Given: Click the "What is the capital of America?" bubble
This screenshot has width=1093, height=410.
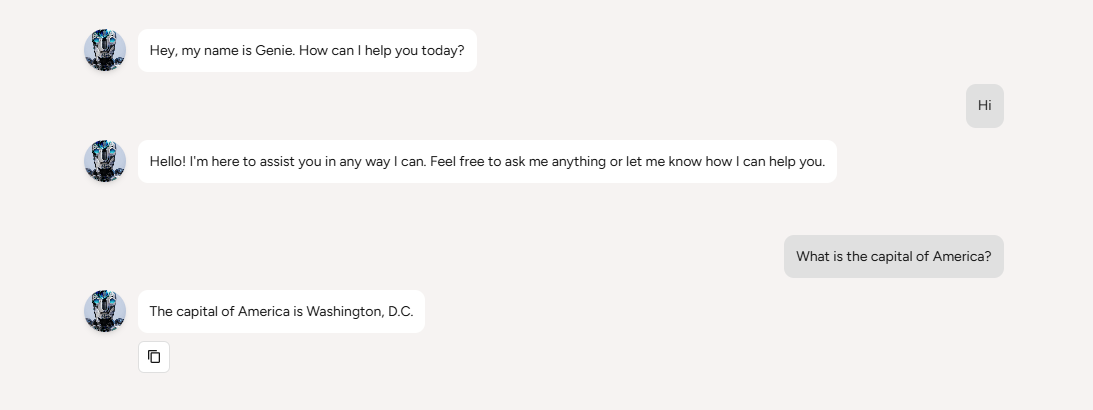Looking at the screenshot, I should (893, 256).
